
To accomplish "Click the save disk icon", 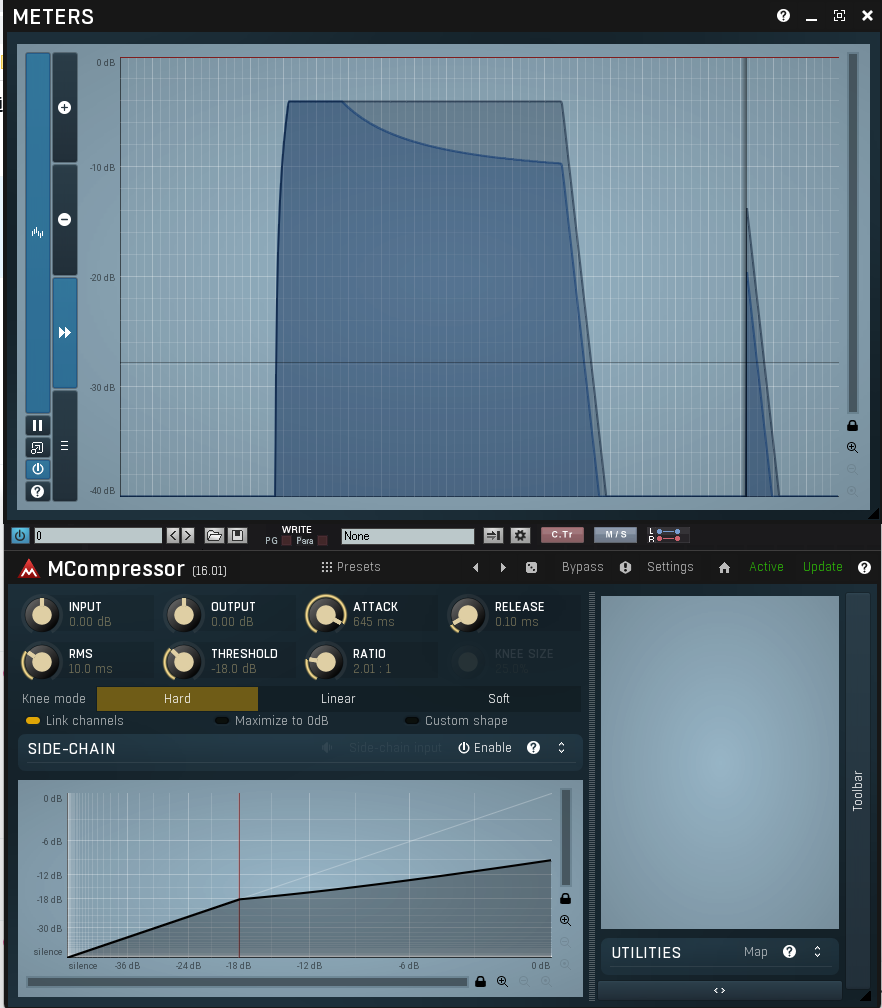I will click(237, 536).
